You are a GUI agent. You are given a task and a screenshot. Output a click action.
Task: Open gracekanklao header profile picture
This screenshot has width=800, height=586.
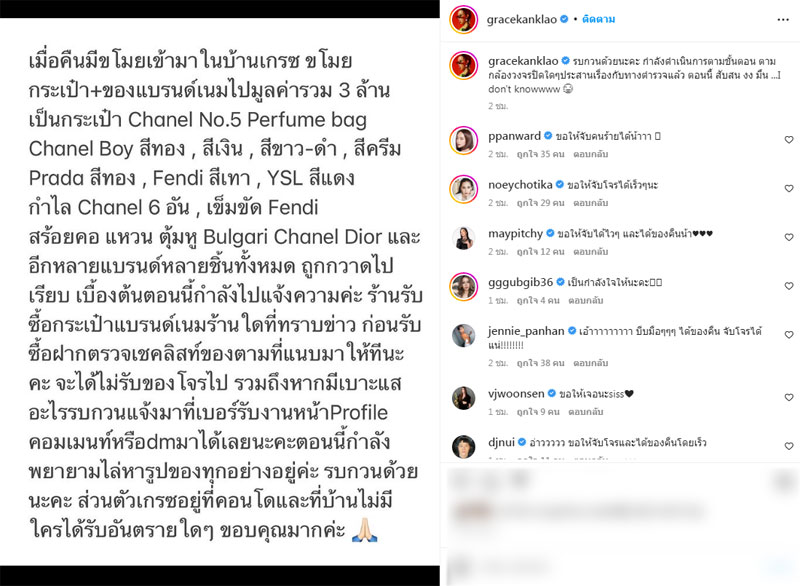[x=463, y=19]
